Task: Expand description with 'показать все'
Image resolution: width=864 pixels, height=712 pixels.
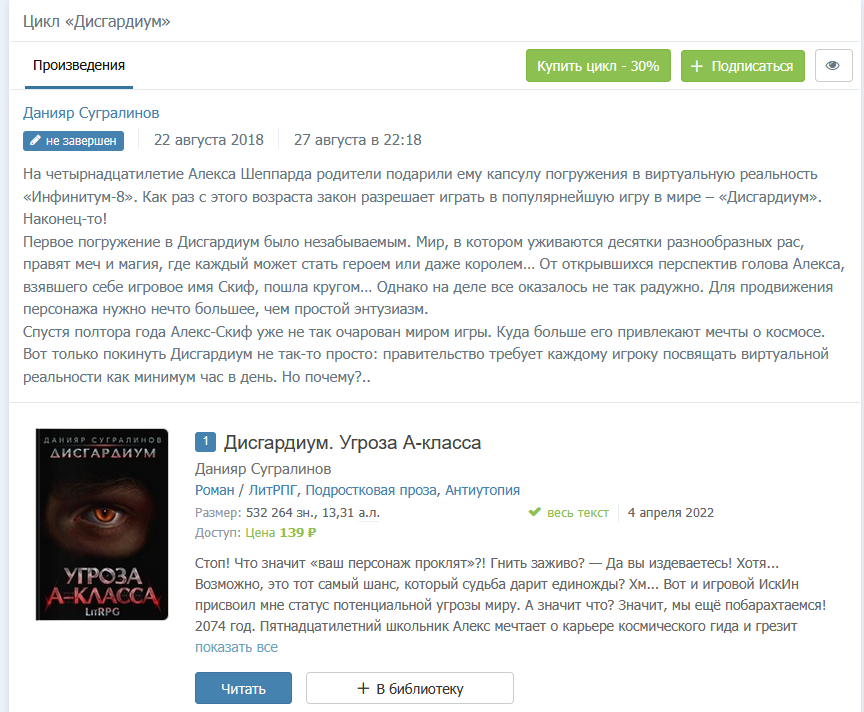Action: [x=236, y=647]
